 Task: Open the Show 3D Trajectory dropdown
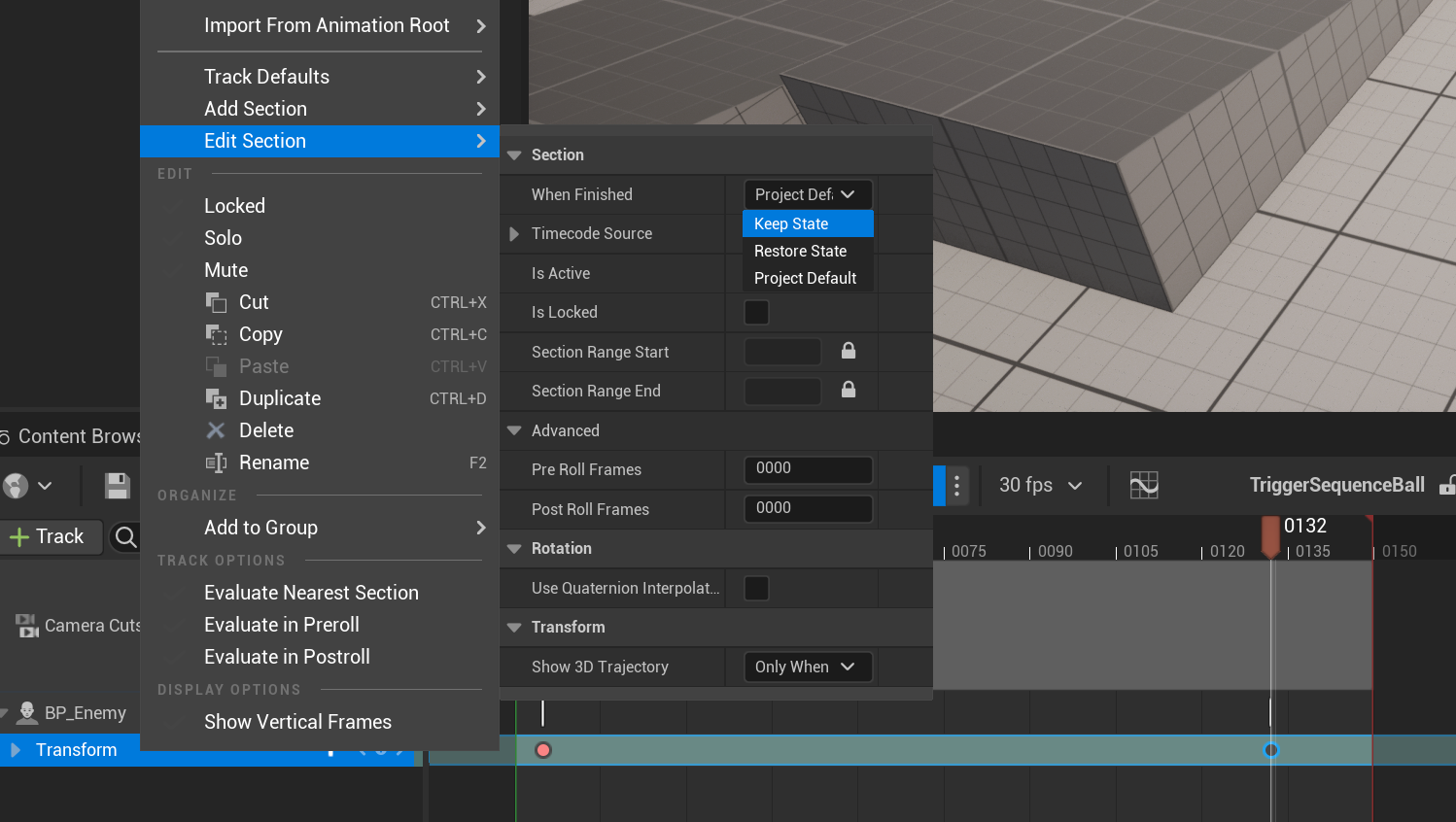click(x=807, y=668)
